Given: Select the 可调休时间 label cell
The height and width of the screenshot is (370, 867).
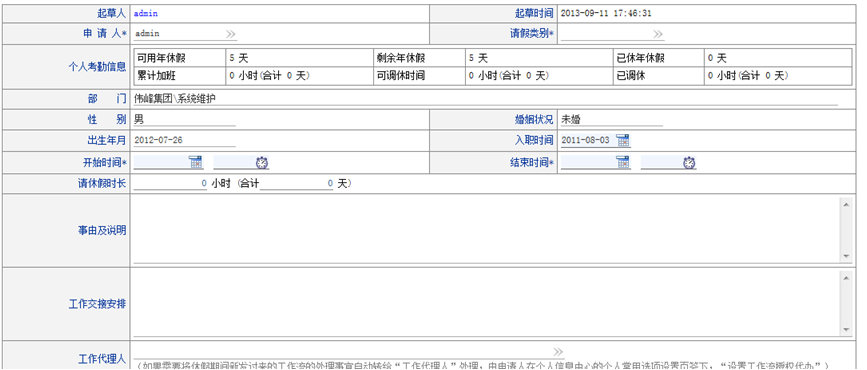Looking at the screenshot, I should point(419,76).
